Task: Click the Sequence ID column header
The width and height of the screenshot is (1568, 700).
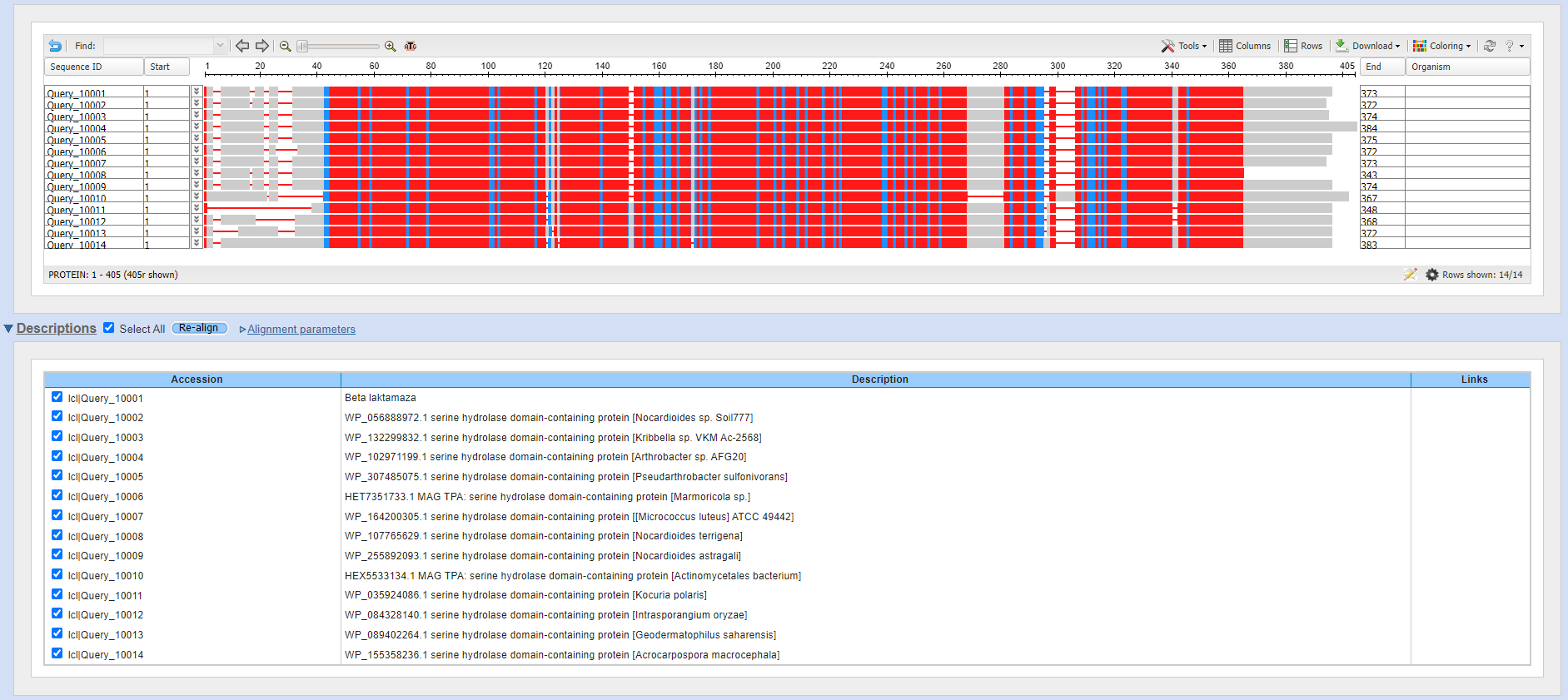Action: click(93, 67)
